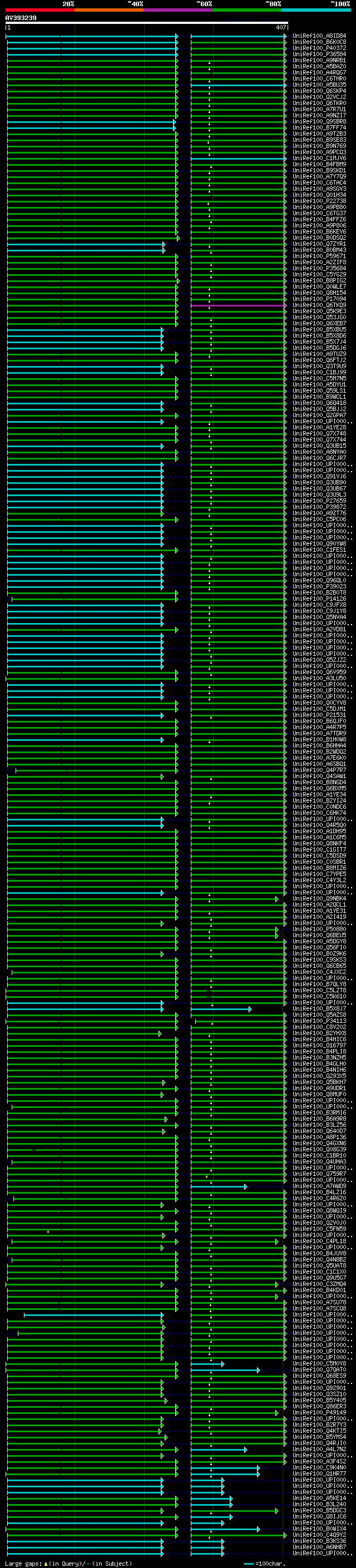Select hit label UniRef100_B6KEV6
Viewport: 356px width, 1568px height.
(x=319, y=232)
